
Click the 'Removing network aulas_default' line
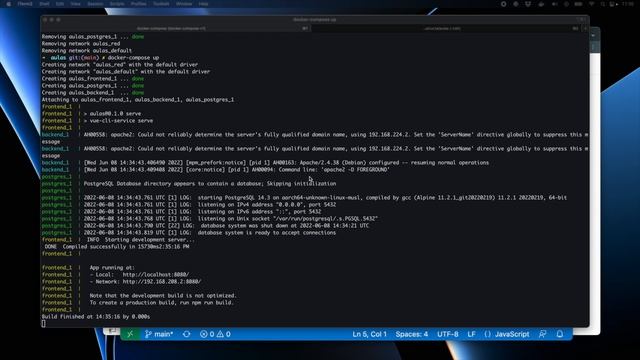87,51
